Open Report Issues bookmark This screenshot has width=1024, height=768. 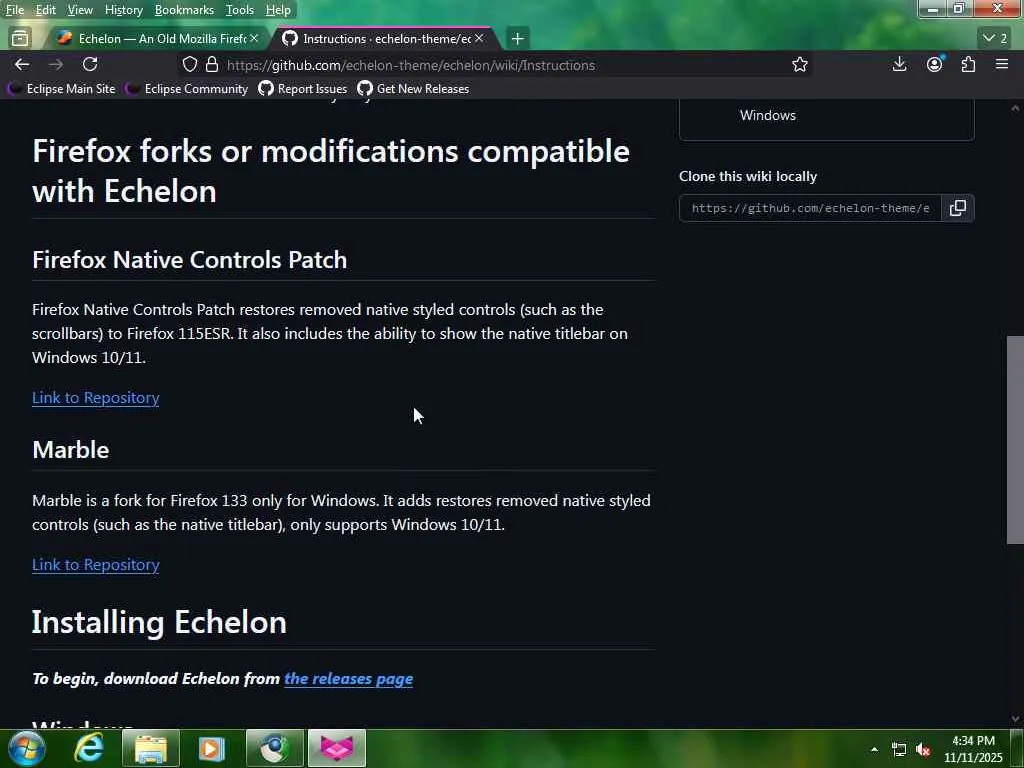pyautogui.click(x=302, y=89)
